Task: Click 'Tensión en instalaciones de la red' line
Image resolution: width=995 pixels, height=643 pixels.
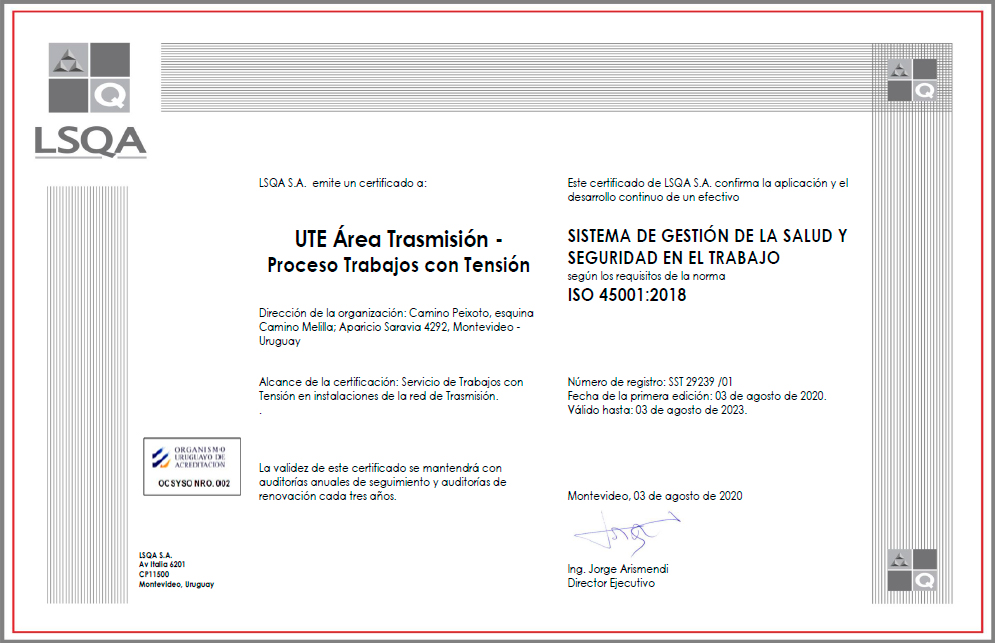Action: click(x=378, y=395)
